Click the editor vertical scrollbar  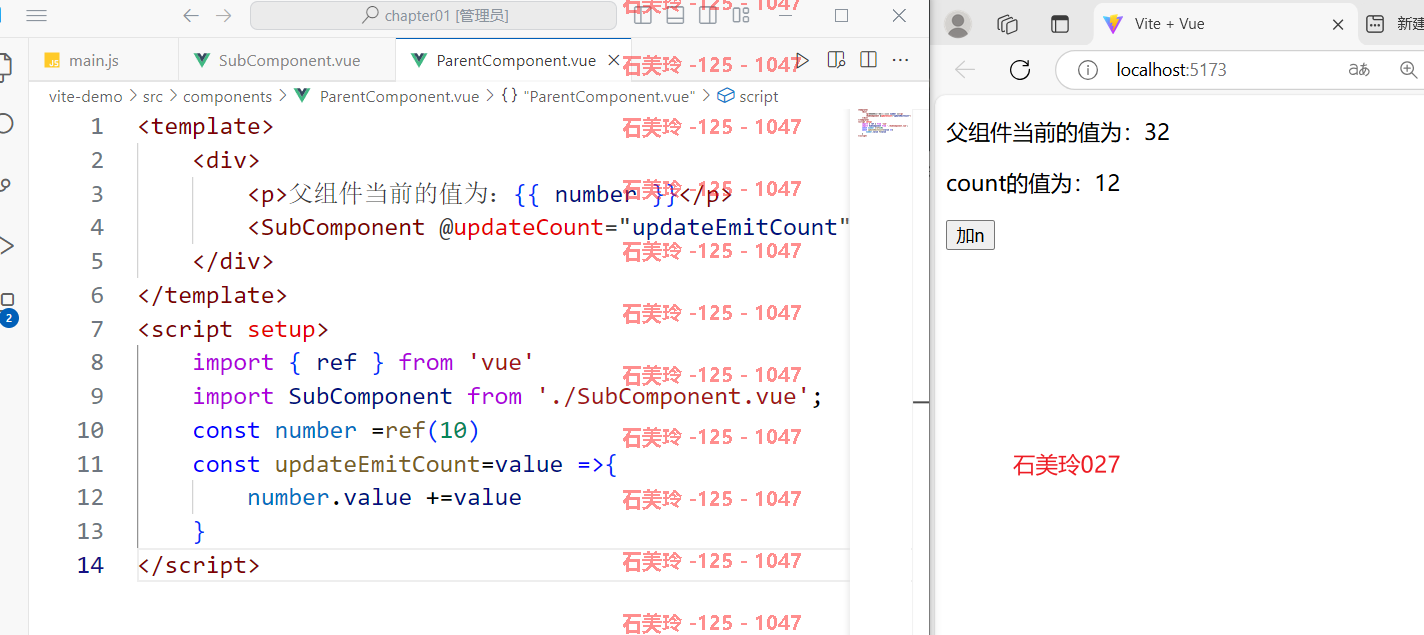(x=921, y=370)
